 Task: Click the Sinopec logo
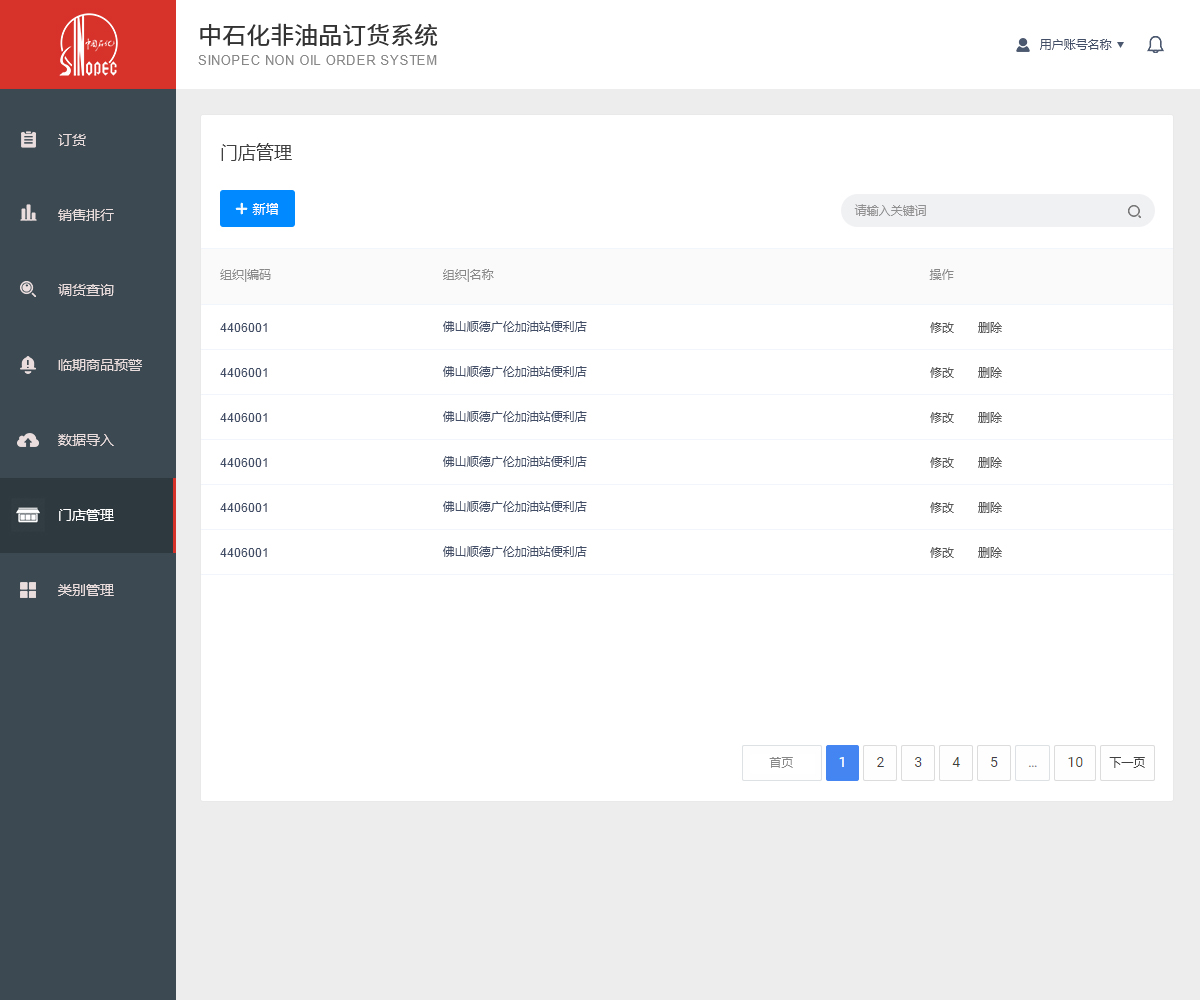pos(88,45)
